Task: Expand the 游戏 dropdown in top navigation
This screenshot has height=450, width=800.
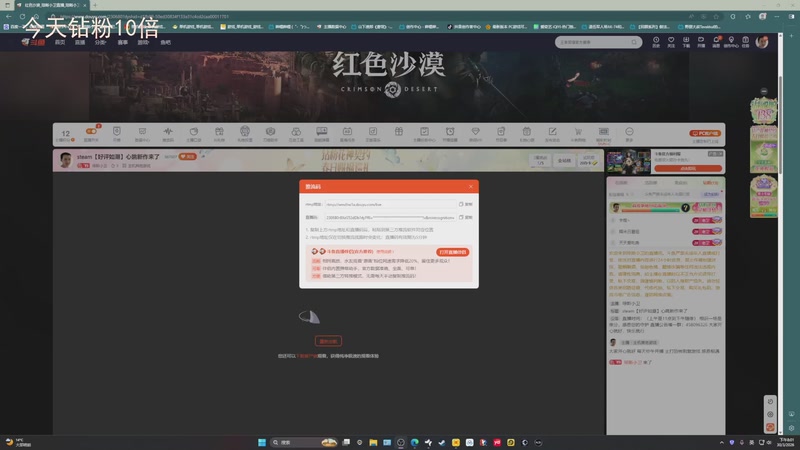Action: [143, 42]
